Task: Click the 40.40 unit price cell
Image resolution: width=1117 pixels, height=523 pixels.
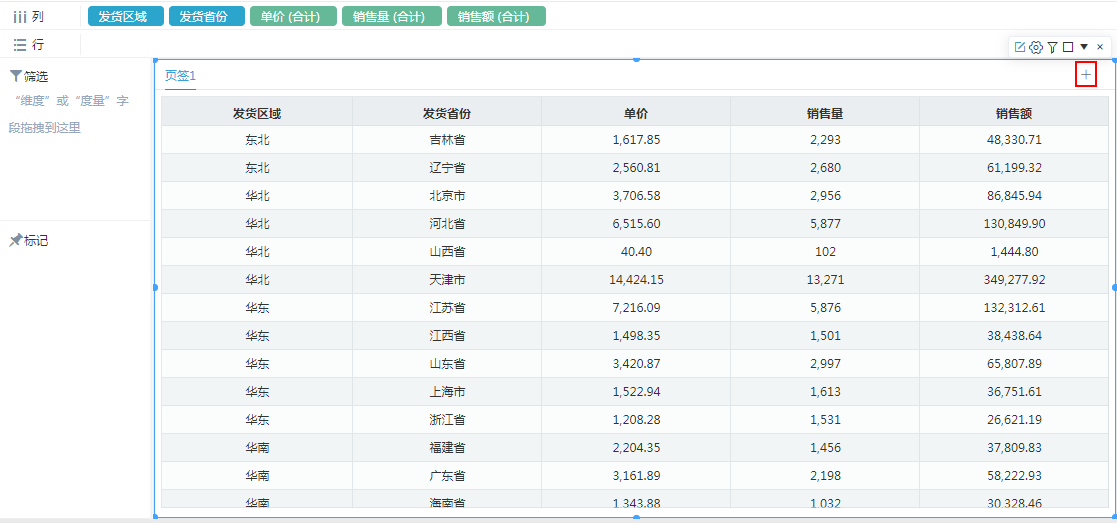Action: click(636, 252)
